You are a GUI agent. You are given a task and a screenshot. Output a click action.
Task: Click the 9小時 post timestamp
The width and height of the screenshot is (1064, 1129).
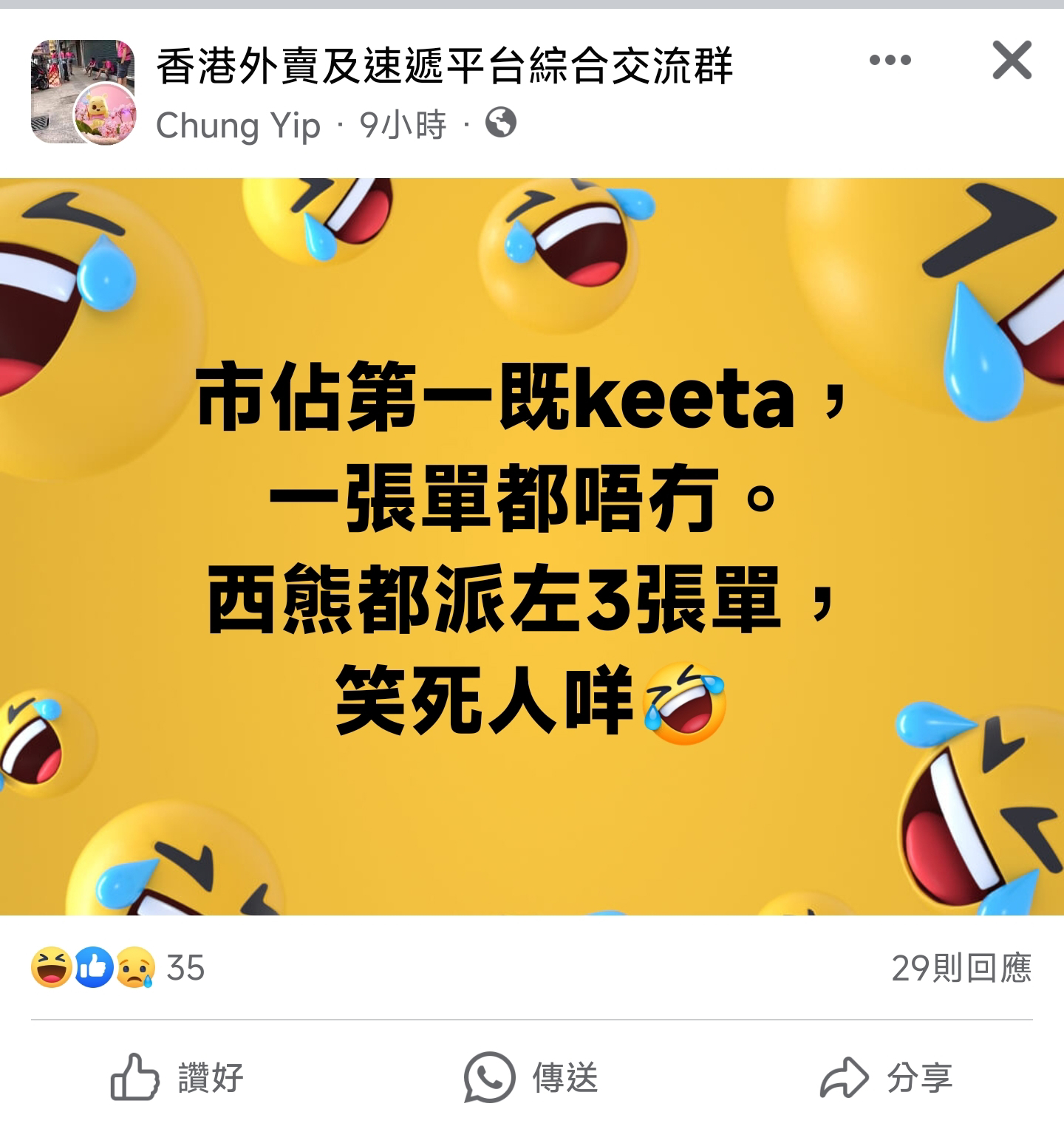[403, 125]
